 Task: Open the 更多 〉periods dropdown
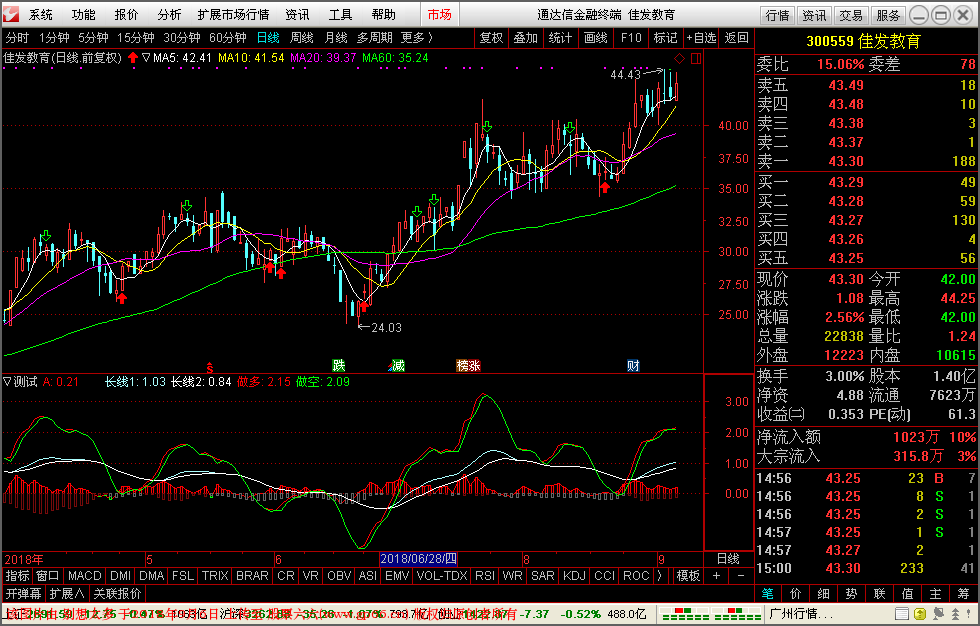[417, 37]
